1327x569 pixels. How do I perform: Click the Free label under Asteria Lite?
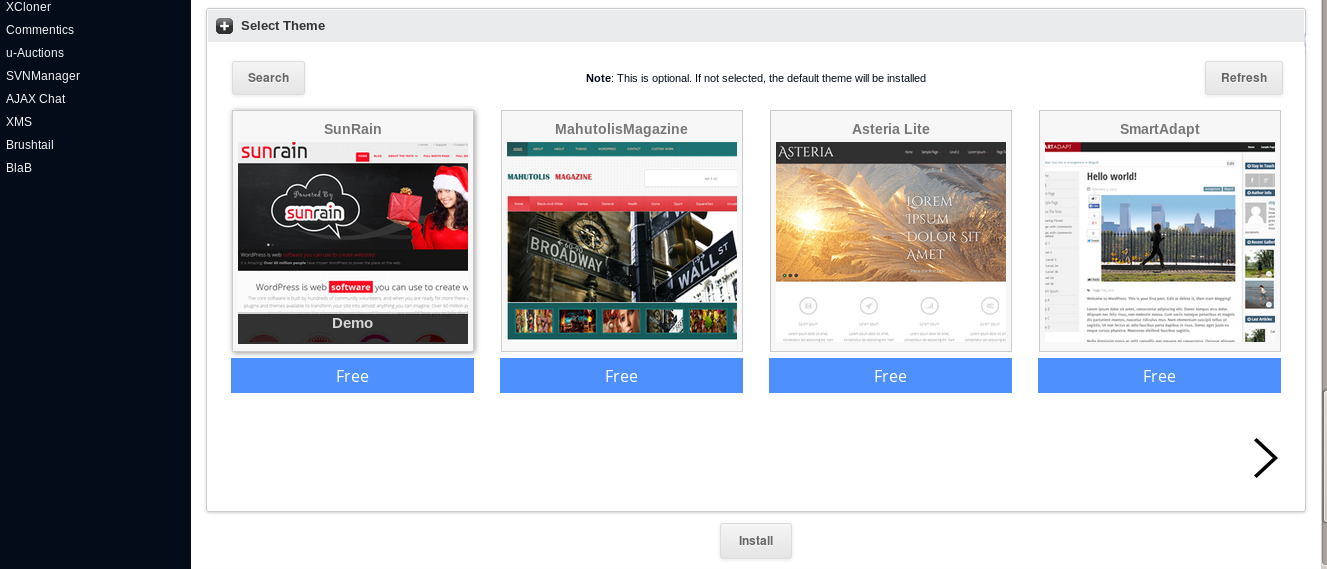890,376
